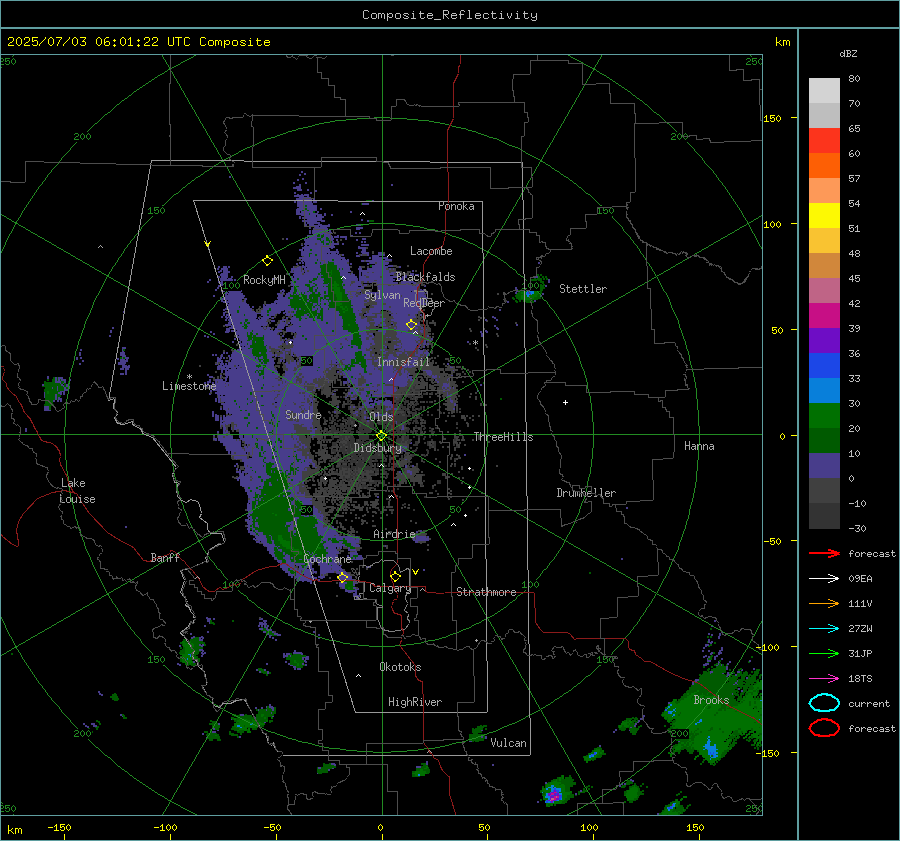Click the Okotoks label
This screenshot has width=900, height=841.
(400, 667)
